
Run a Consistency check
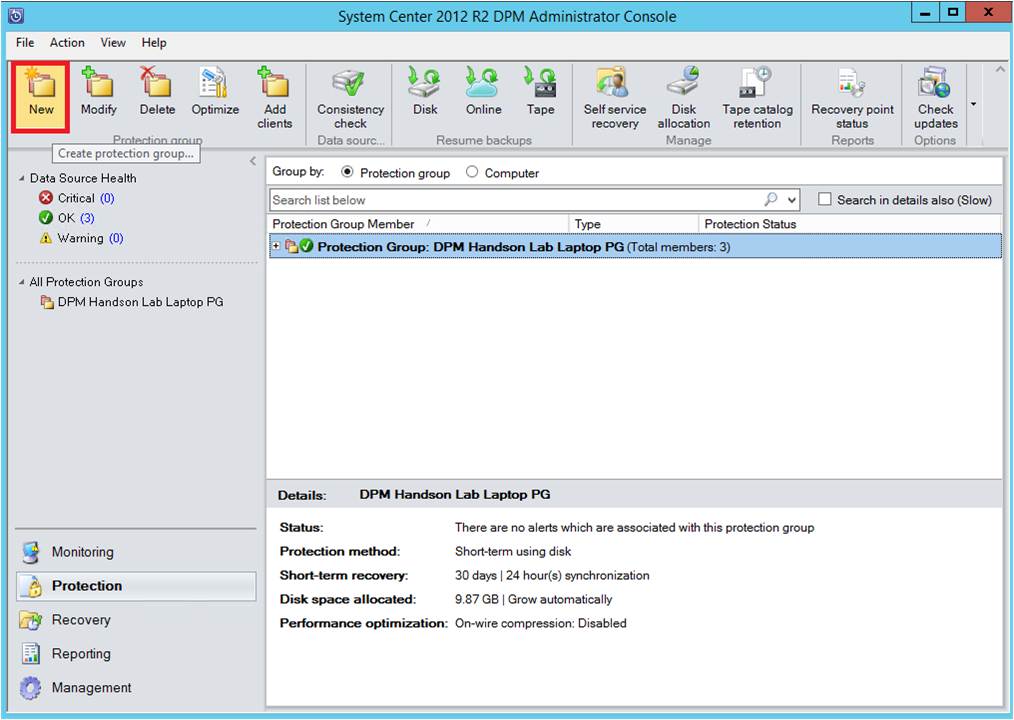pyautogui.click(x=349, y=95)
